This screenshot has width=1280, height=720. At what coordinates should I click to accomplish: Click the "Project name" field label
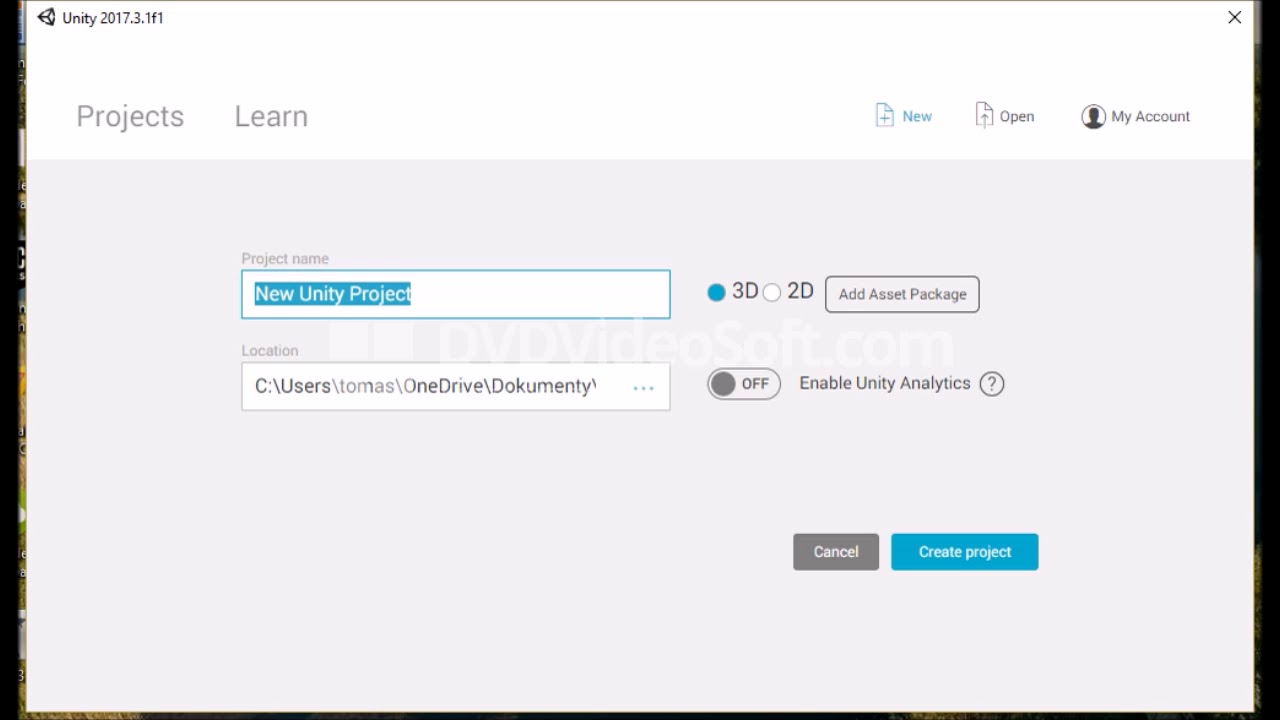[285, 258]
